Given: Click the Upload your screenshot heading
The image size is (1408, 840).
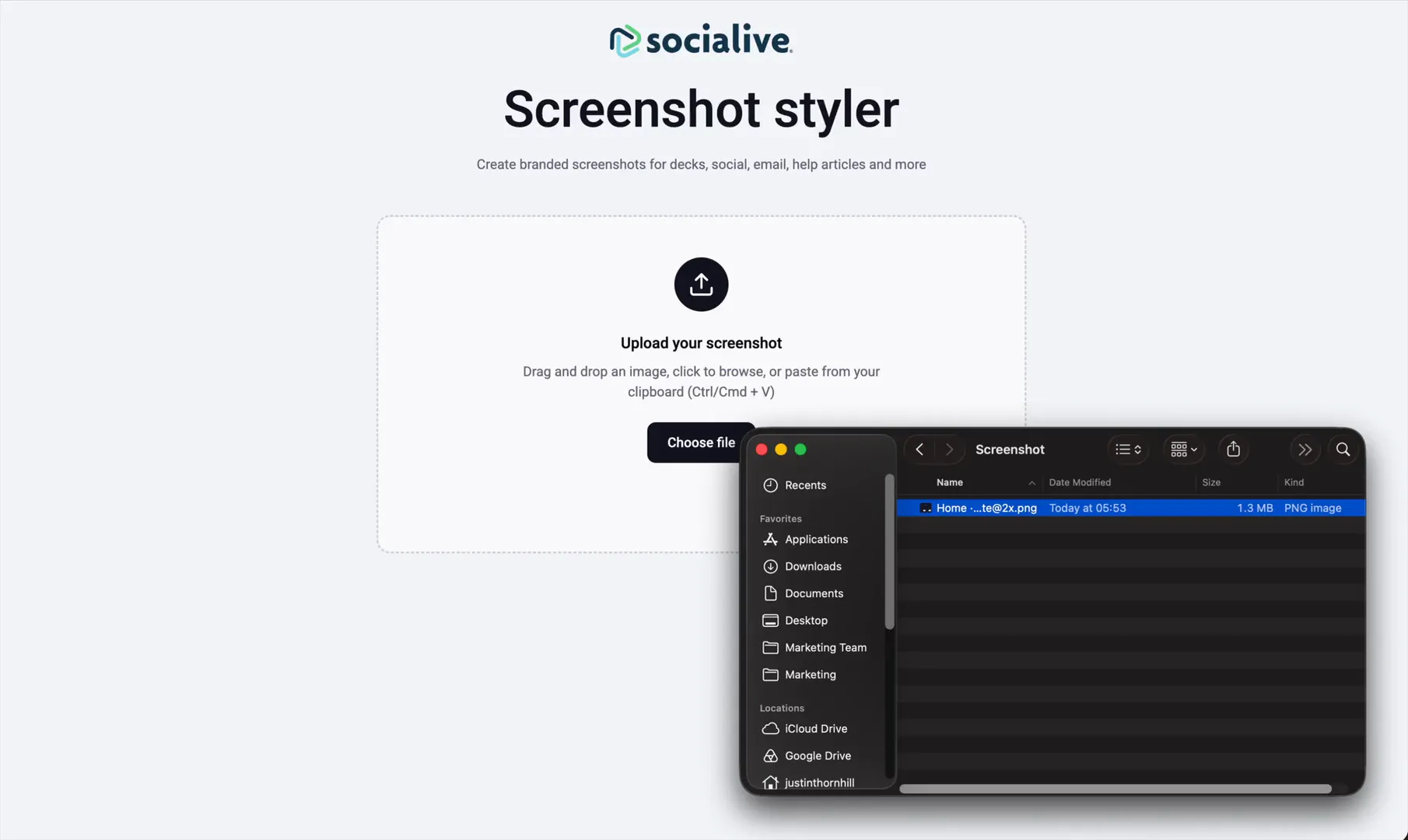Looking at the screenshot, I should pyautogui.click(x=701, y=343).
